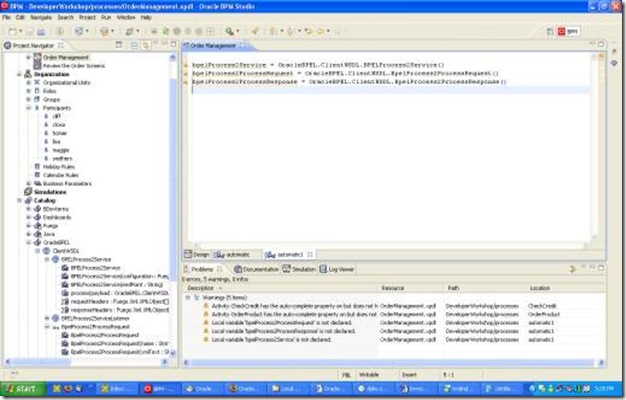Sort by Description column header
Screen dimensions: 626x400
tap(280, 288)
